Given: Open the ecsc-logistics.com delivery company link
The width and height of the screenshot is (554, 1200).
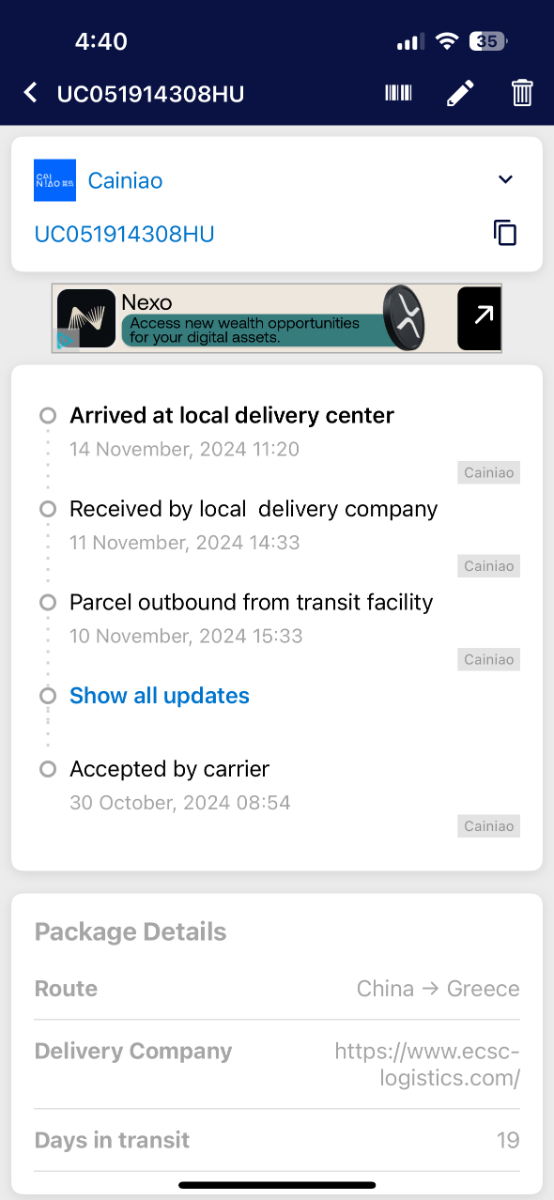Looking at the screenshot, I should click(427, 1064).
